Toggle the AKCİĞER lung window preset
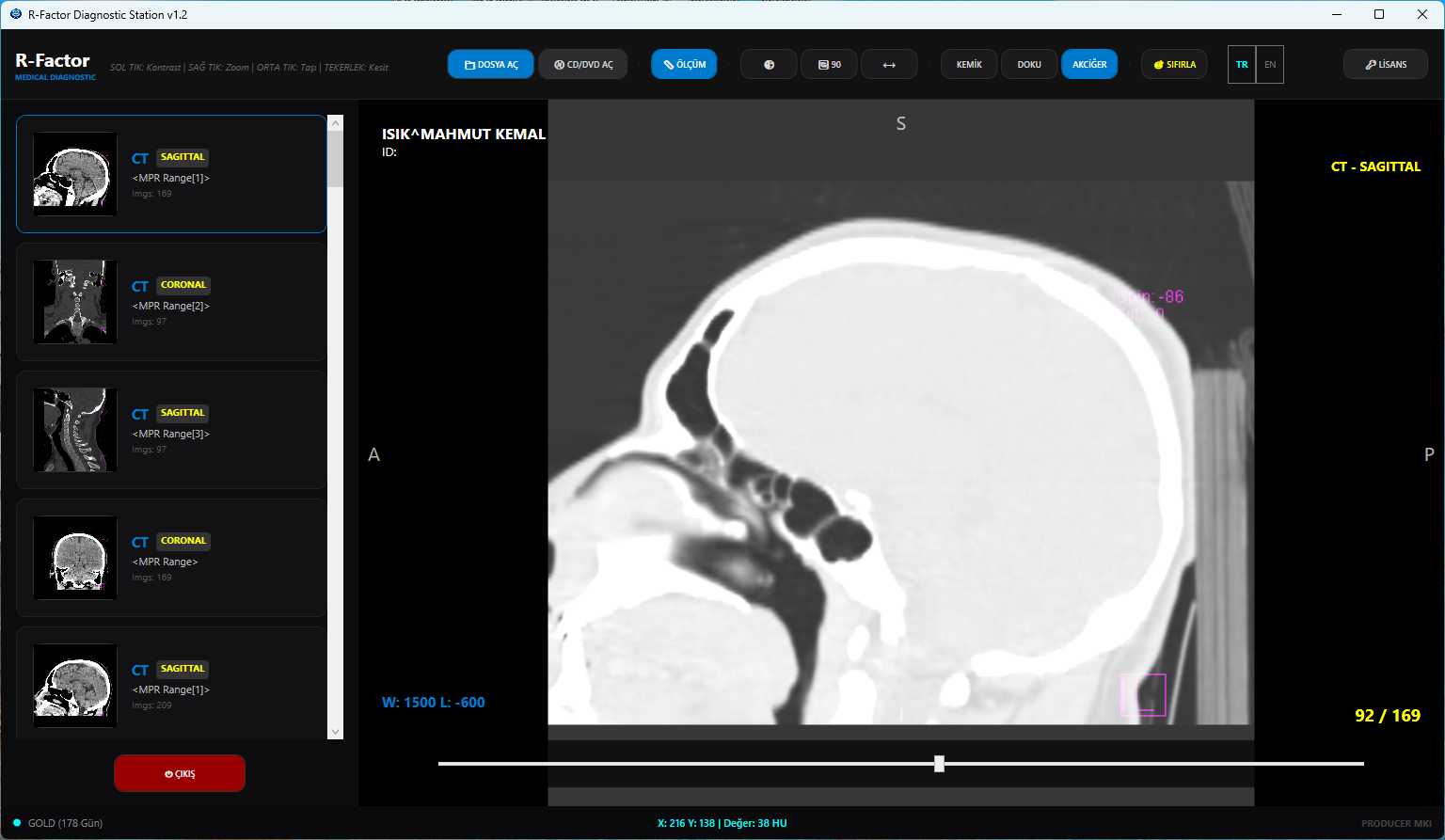1445x840 pixels. (x=1089, y=65)
